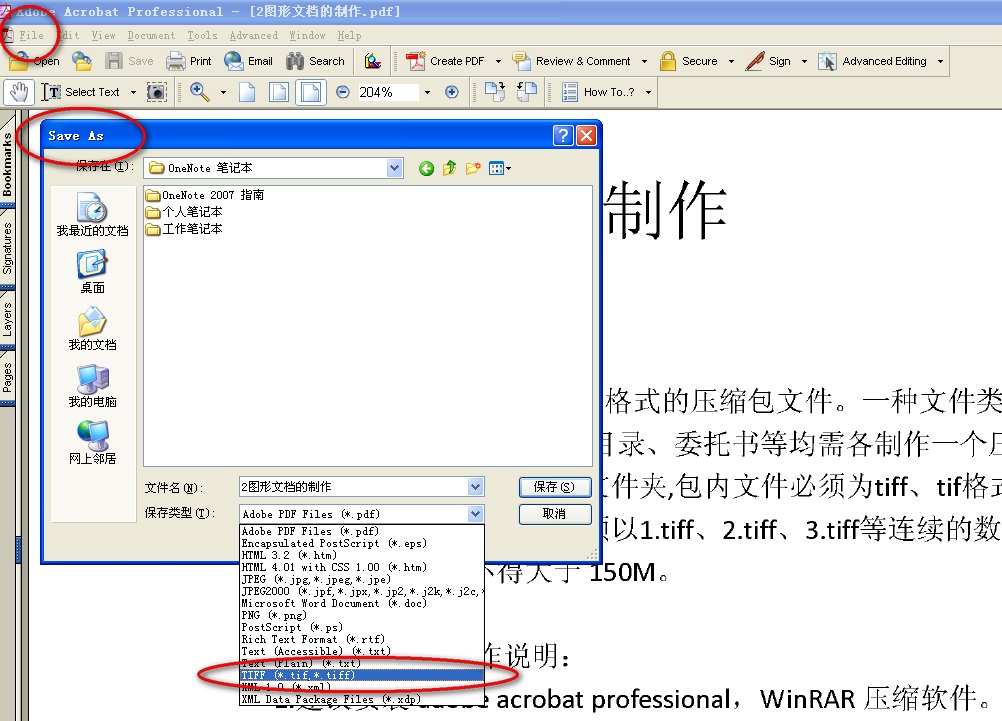The image size is (1002, 721).
Task: Click the Search binoculars button
Action: (316, 61)
